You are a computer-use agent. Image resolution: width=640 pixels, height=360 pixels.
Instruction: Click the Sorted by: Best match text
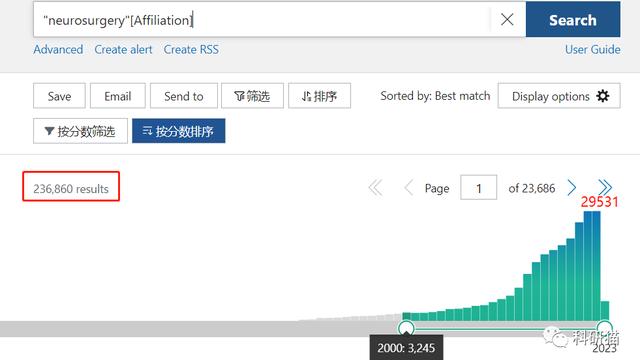(x=435, y=96)
